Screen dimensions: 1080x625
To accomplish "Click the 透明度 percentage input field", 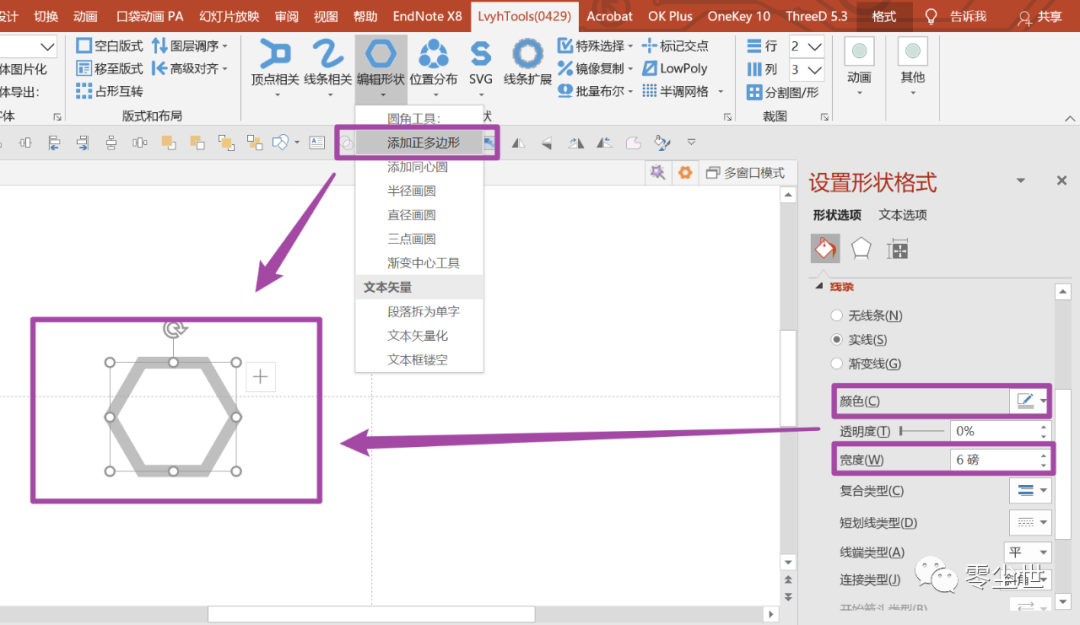I will [995, 431].
